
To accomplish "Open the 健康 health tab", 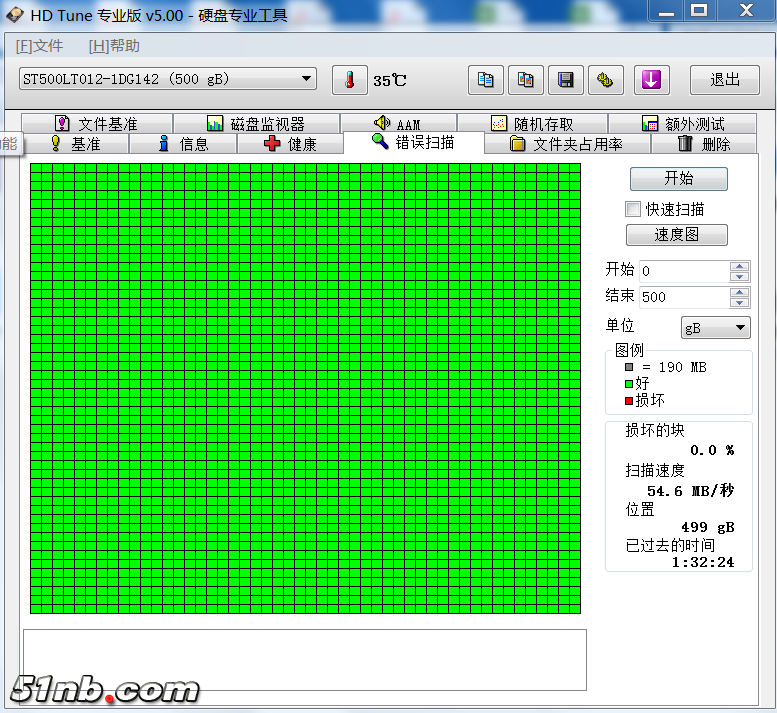I will pyautogui.click(x=290, y=144).
